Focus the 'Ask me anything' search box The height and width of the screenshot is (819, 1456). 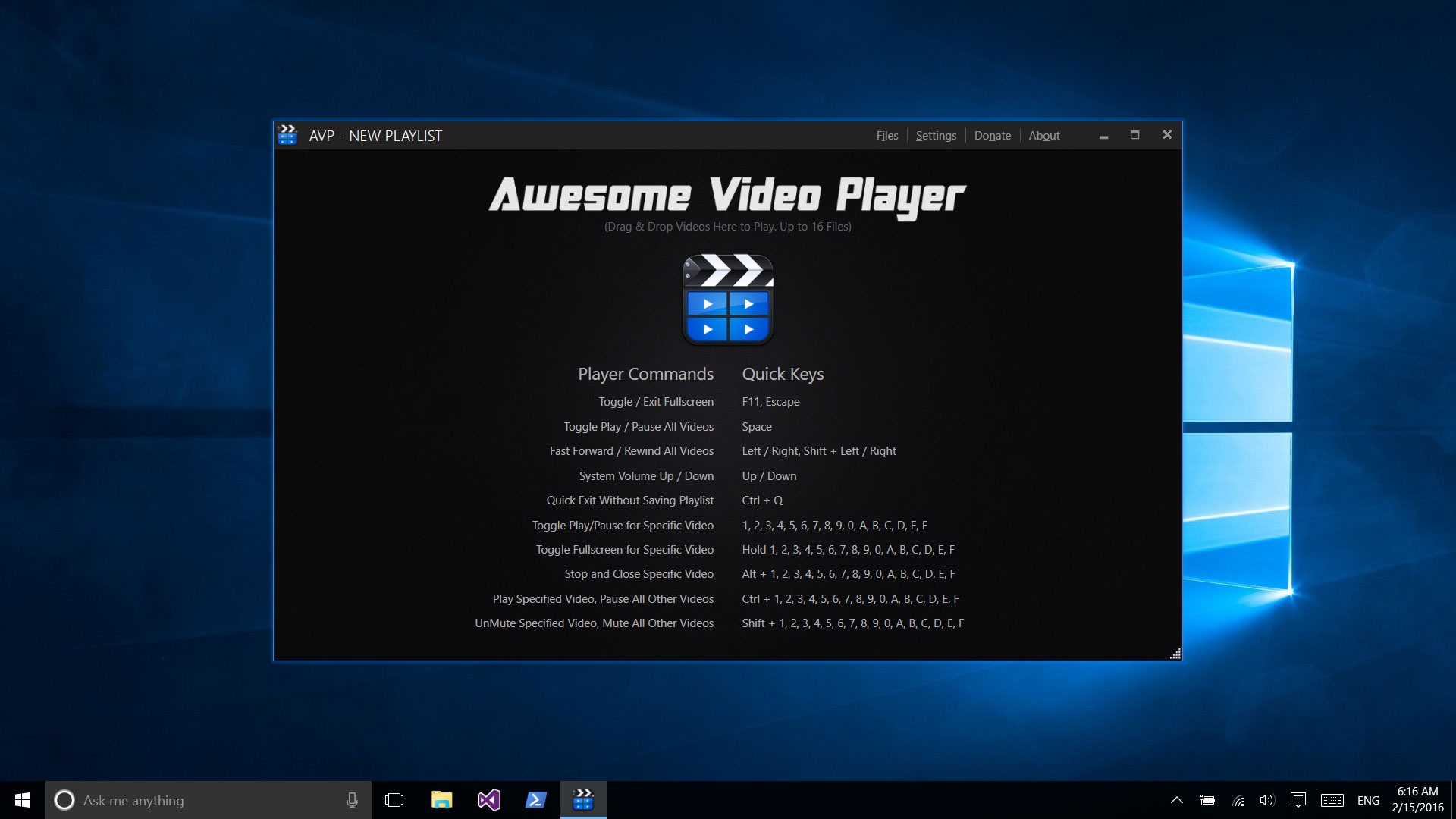tap(209, 800)
